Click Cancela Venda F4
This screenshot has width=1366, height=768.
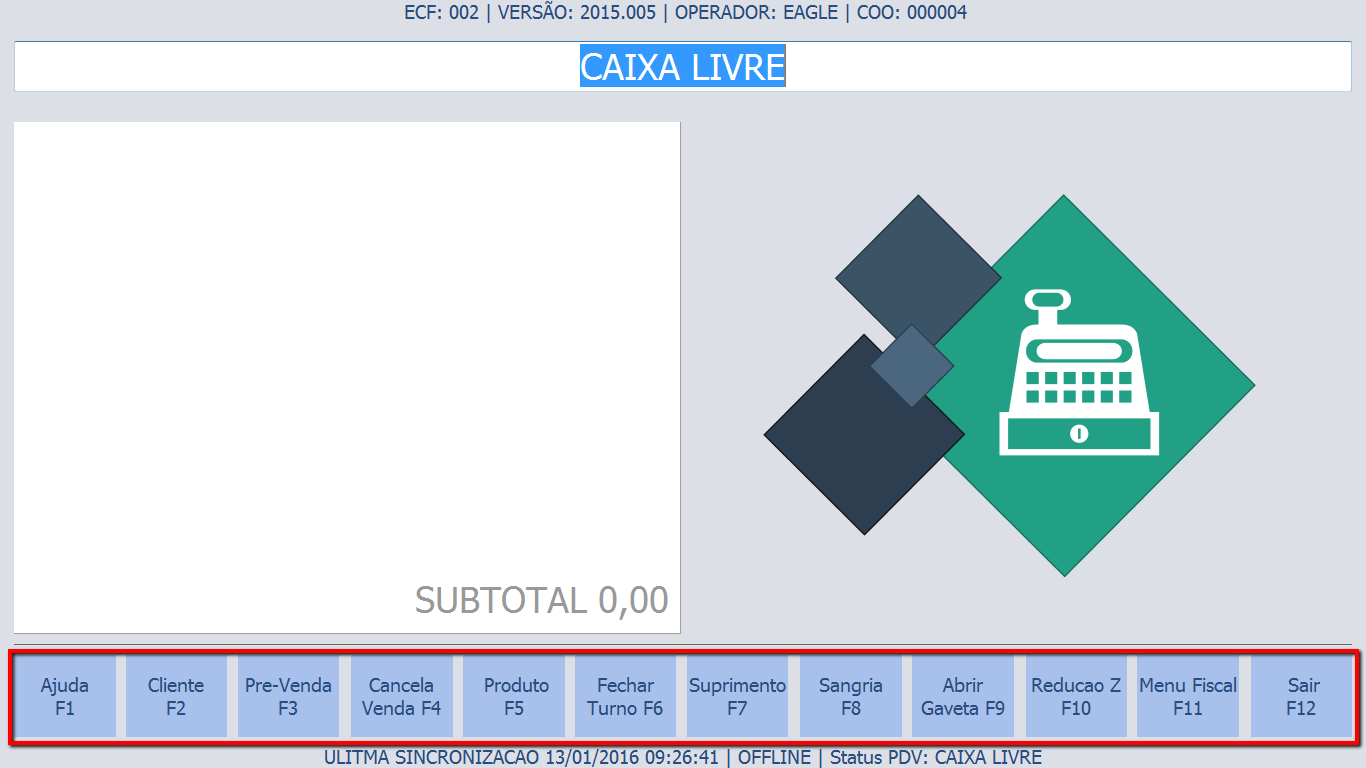pyautogui.click(x=401, y=697)
